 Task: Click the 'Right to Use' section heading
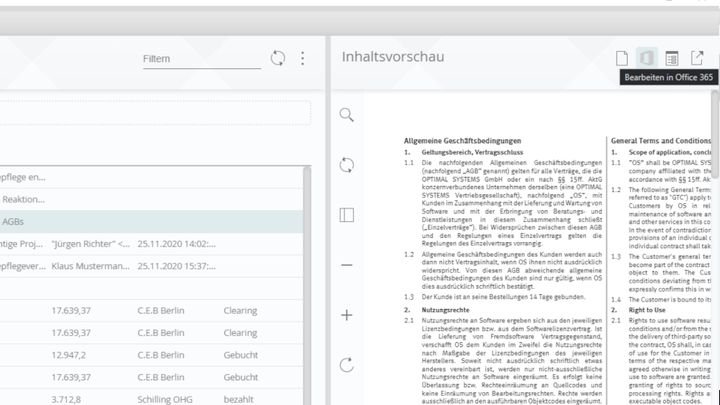click(x=647, y=310)
